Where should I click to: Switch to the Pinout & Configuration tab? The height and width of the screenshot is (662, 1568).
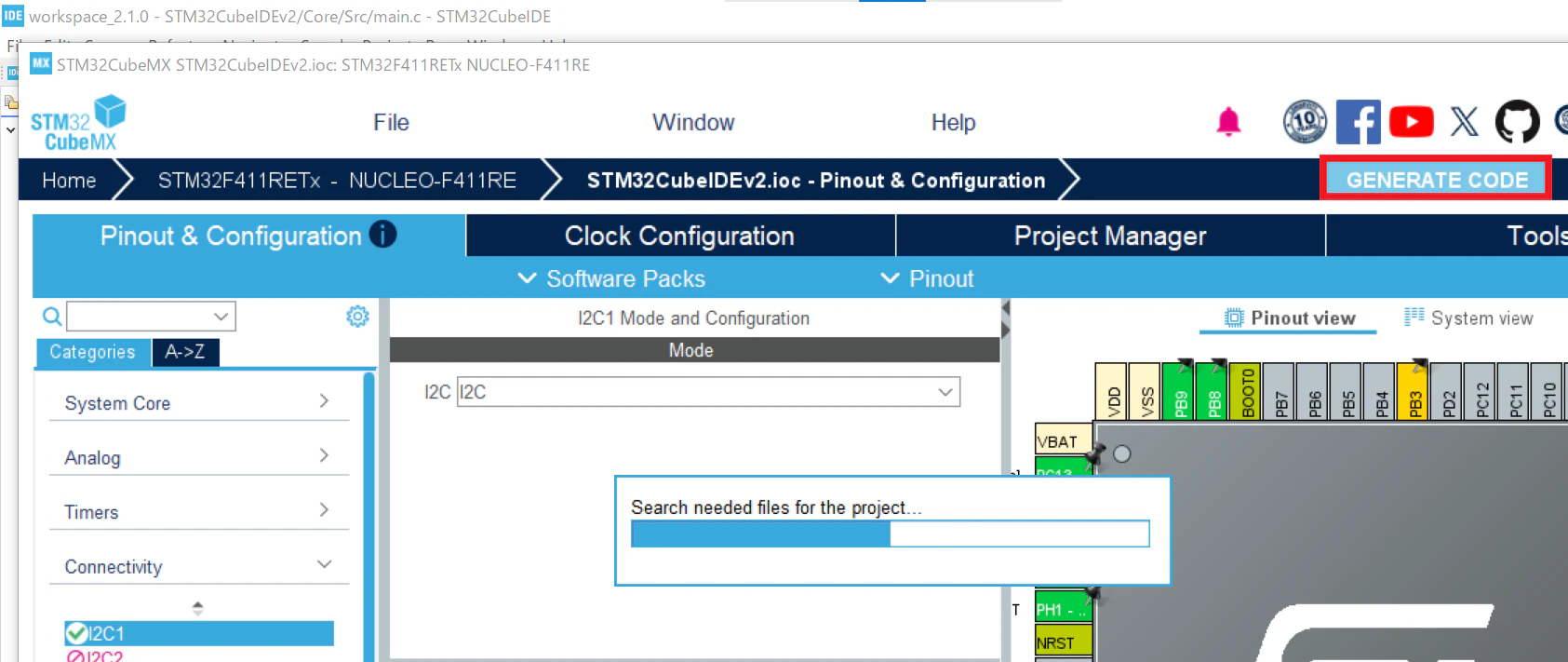coord(248,236)
